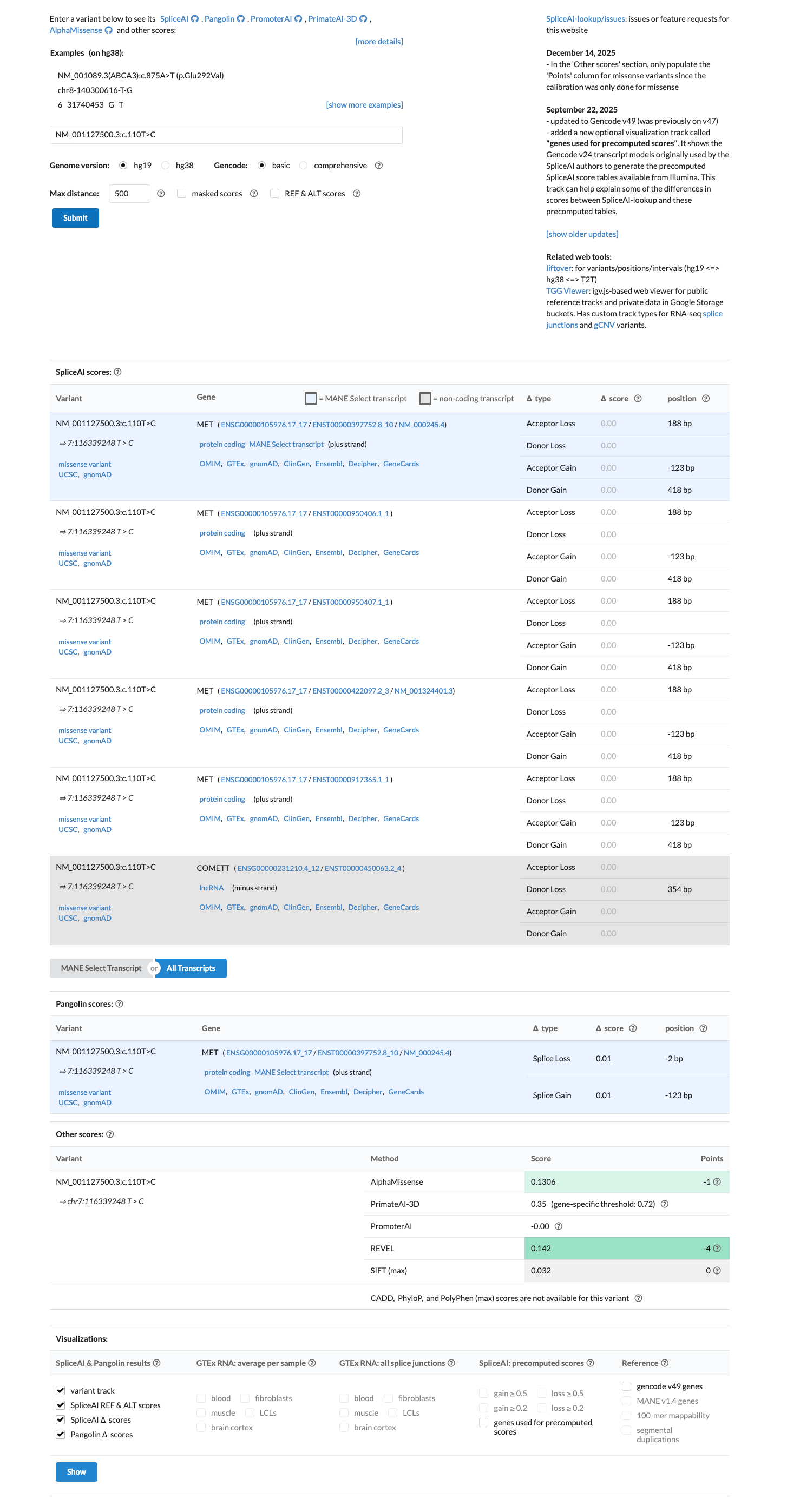This screenshot has height=1512, width=787.
Task: Click help icon next to masked scores
Action: [254, 194]
